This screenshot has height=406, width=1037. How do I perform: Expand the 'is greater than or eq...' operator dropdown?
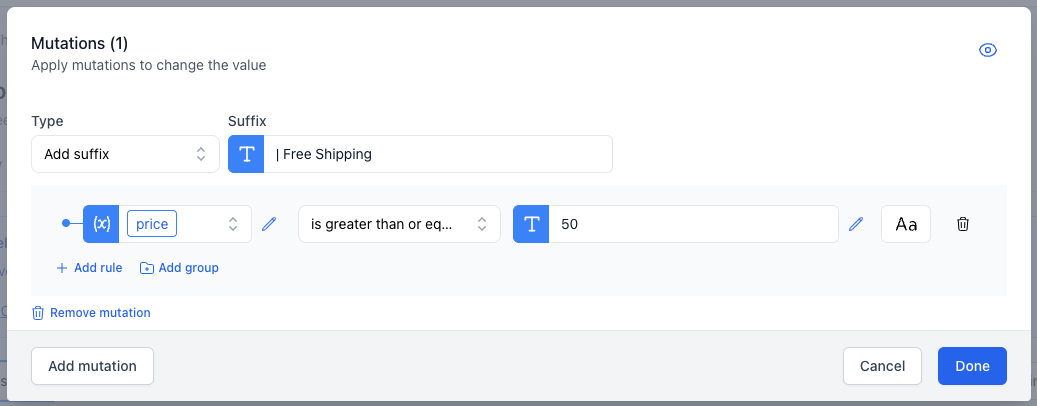pos(399,224)
